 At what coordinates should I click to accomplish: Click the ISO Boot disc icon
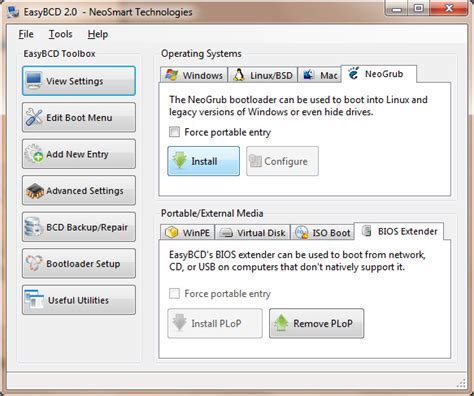point(302,232)
